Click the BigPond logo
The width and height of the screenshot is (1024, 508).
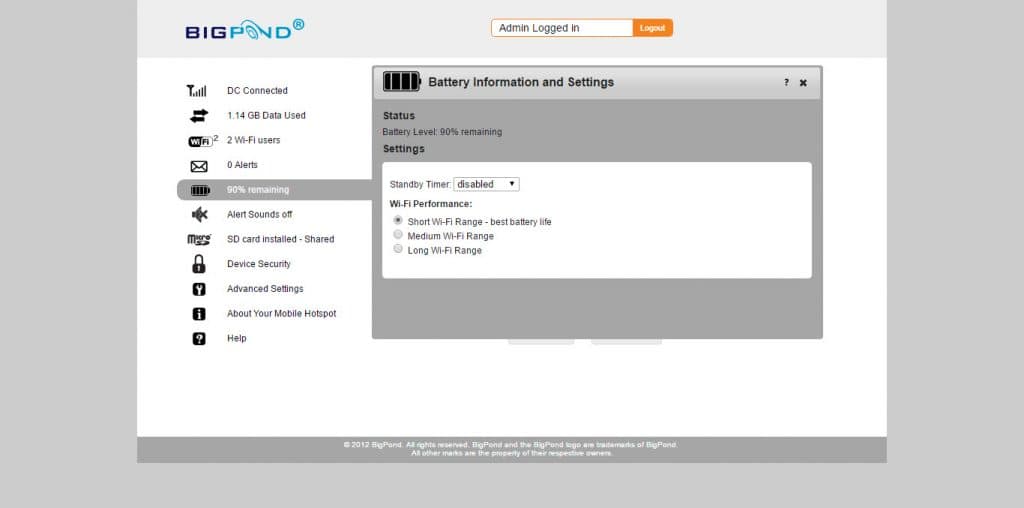(244, 29)
